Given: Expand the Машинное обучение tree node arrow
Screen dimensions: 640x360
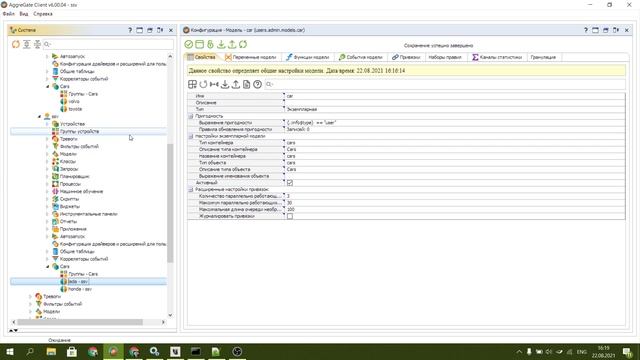Looking at the screenshot, I should coord(47,191).
